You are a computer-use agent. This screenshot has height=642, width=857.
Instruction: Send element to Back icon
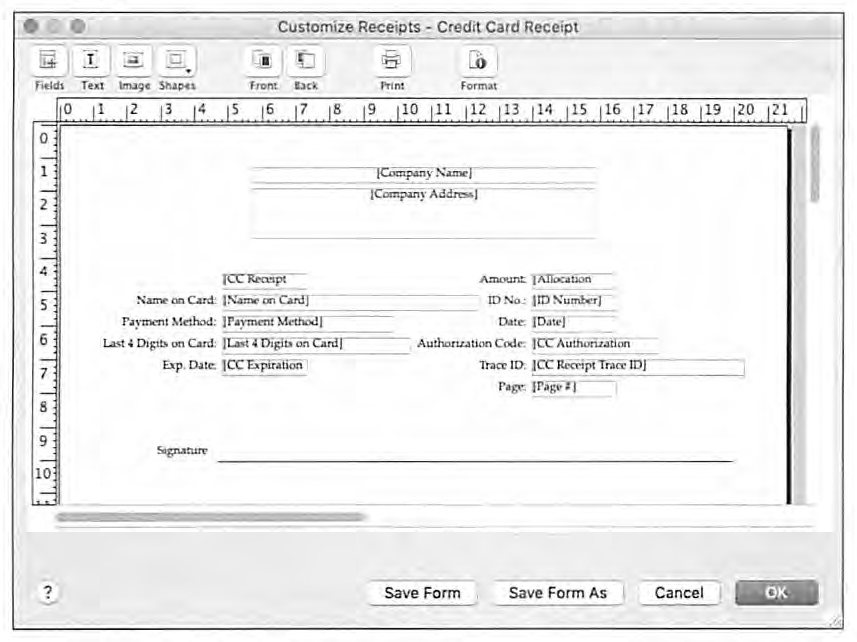tap(306, 60)
